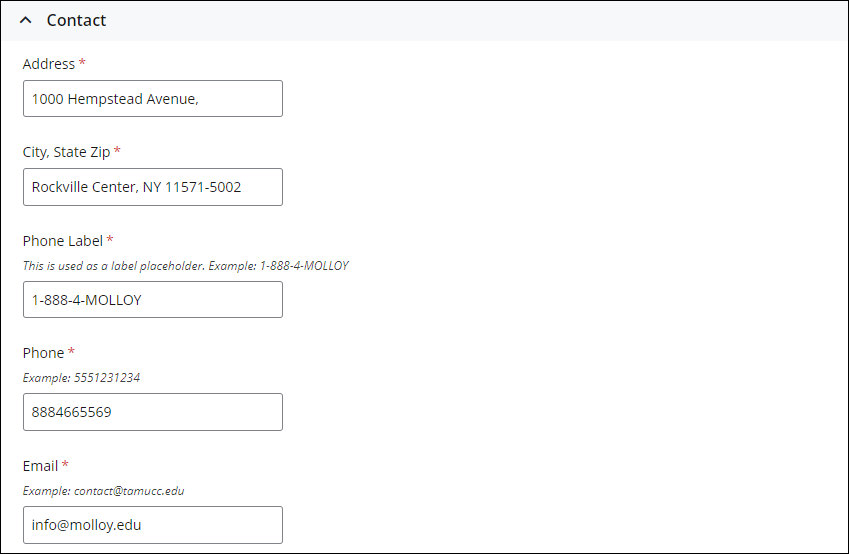Edit the Address field with 1000 Hempstead Avenue
Image resolution: width=849 pixels, height=554 pixels.
(x=153, y=99)
